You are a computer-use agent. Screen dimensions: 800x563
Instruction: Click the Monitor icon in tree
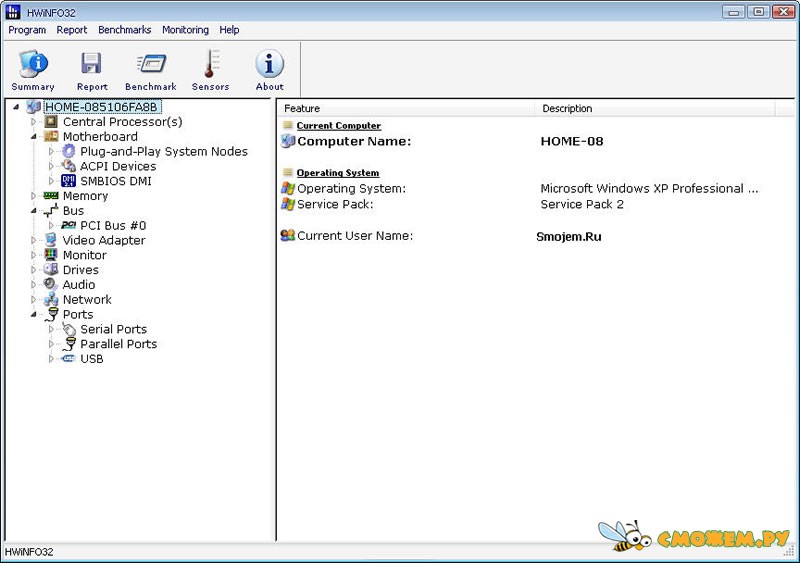coord(51,255)
